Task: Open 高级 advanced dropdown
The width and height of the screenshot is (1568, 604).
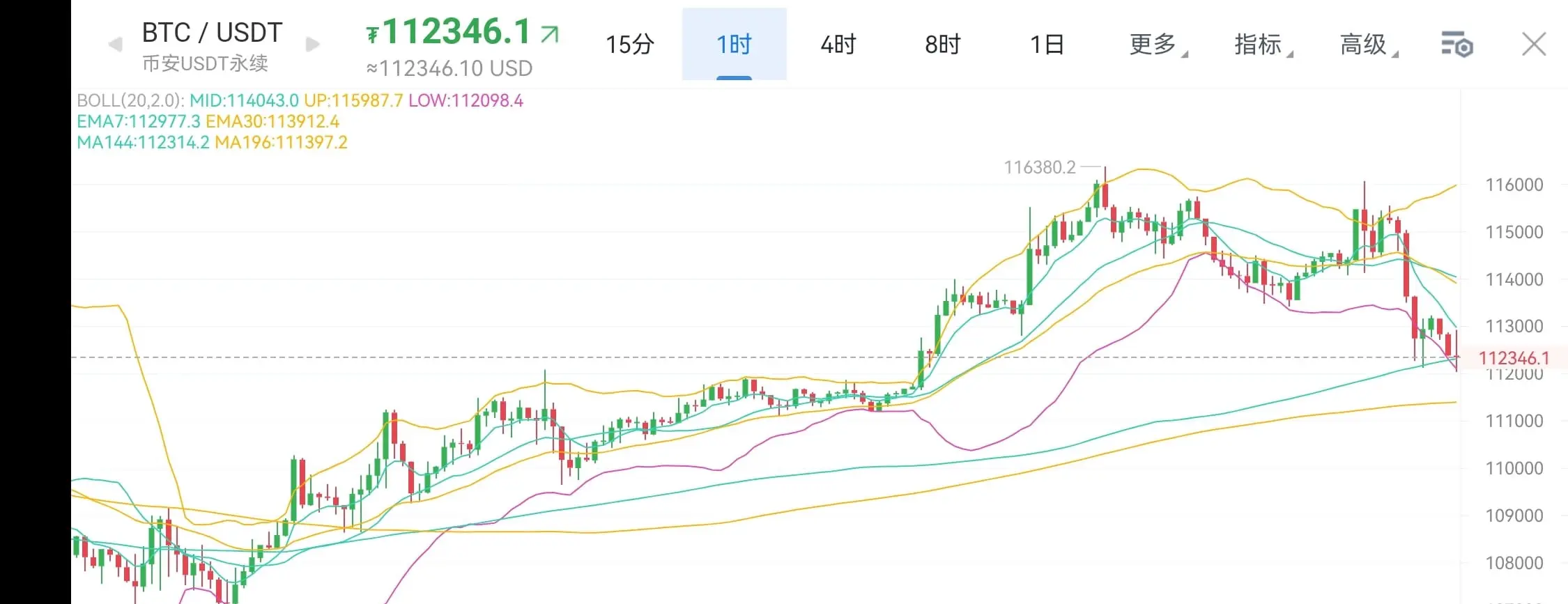Action: coord(1369,45)
